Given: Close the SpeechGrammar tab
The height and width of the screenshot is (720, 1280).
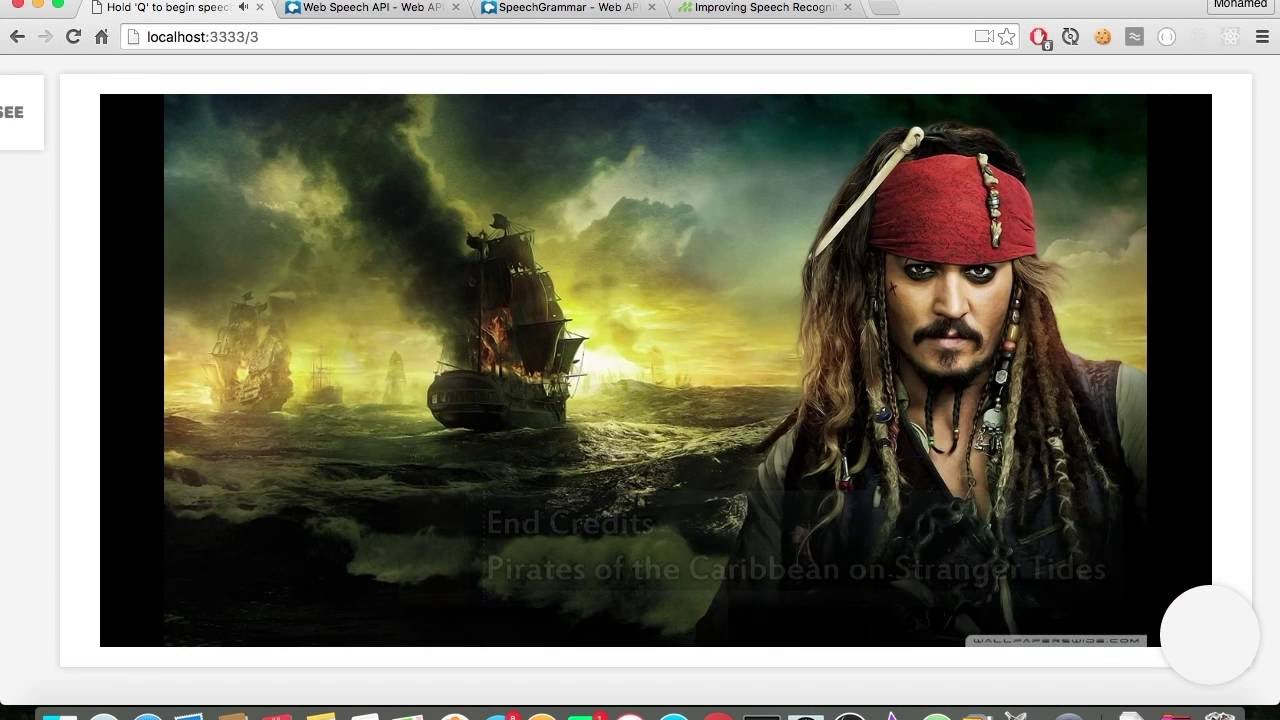Looking at the screenshot, I should pos(652,8).
